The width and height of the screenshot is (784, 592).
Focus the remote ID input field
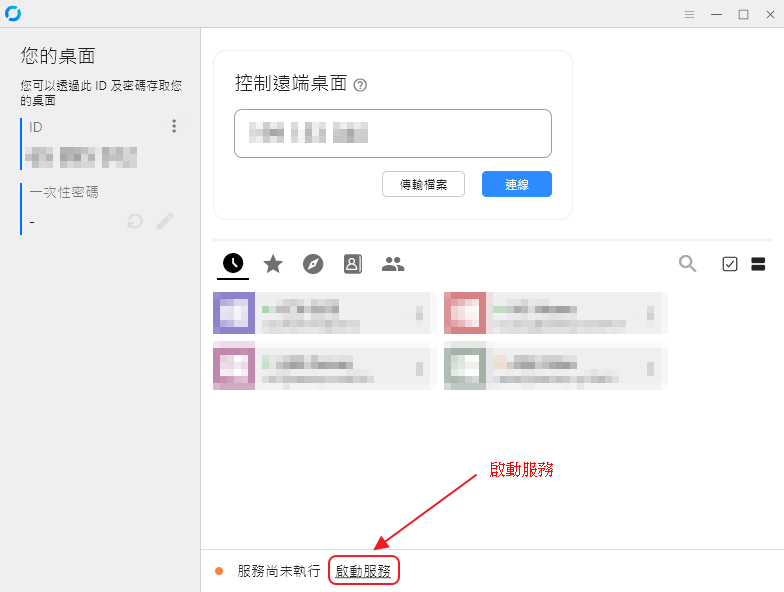coord(392,134)
